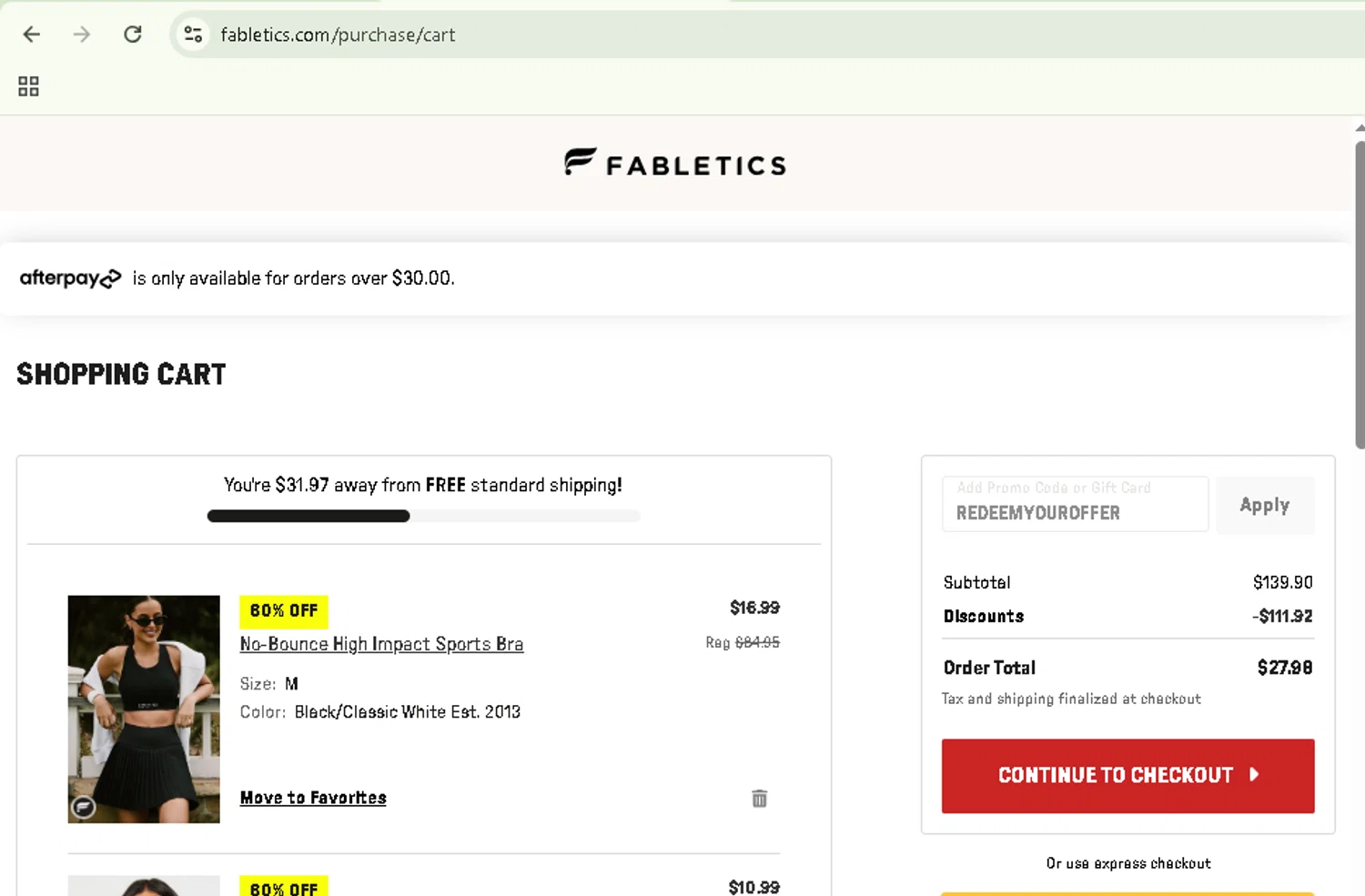Screen dimensions: 1365x896
Task: Click the Discounts -$111.92 amount
Action: 1282,616
